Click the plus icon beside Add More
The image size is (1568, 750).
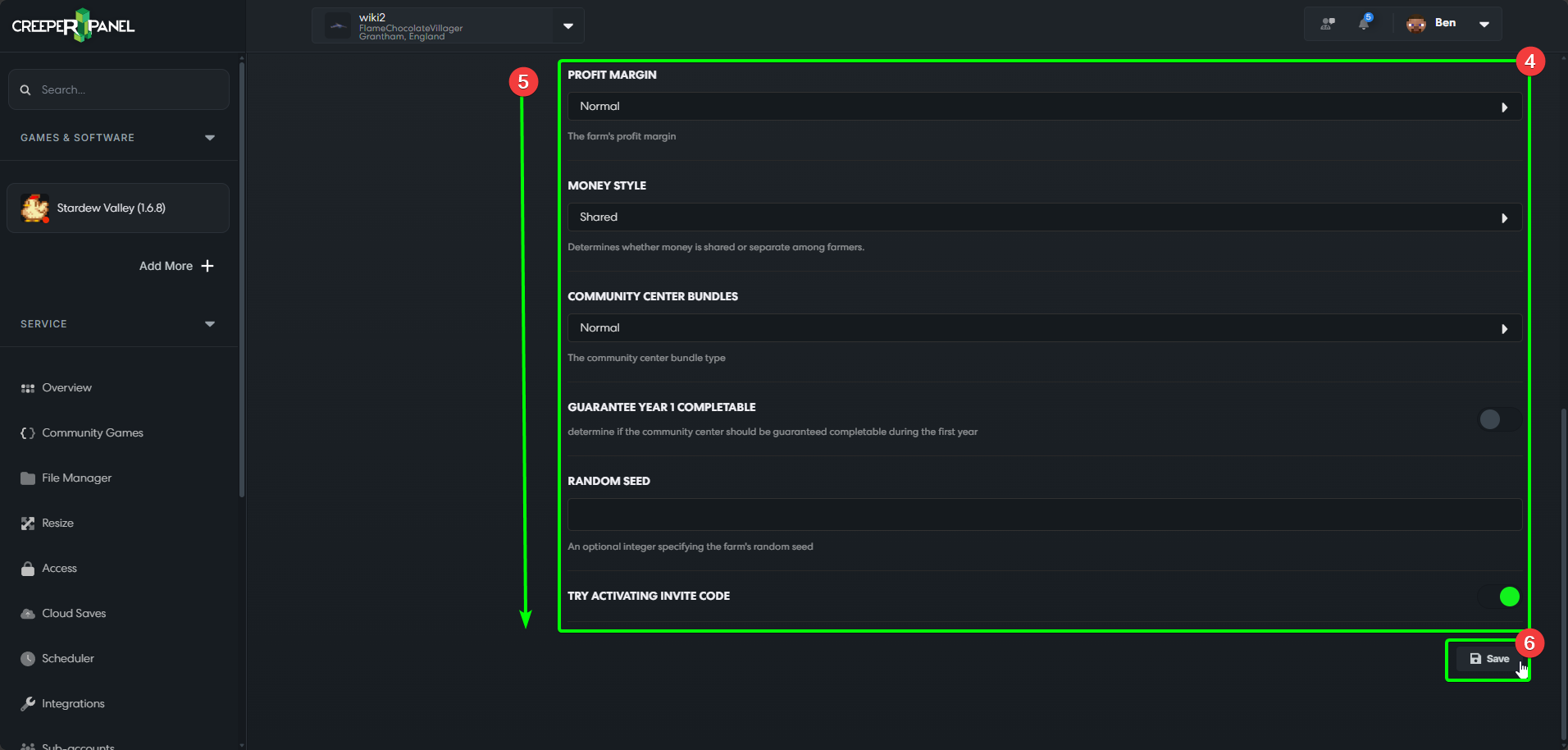coord(207,266)
